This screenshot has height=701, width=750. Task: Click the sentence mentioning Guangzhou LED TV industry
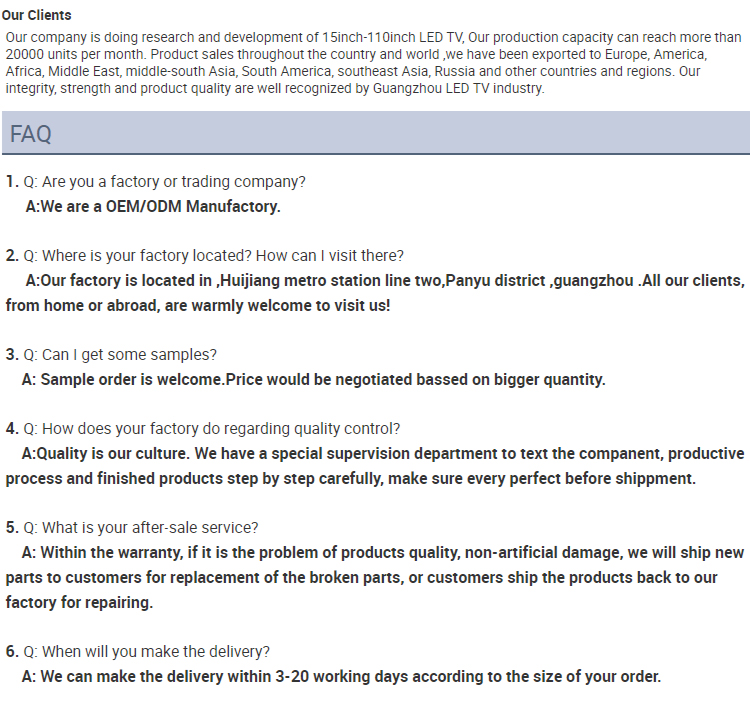(275, 88)
